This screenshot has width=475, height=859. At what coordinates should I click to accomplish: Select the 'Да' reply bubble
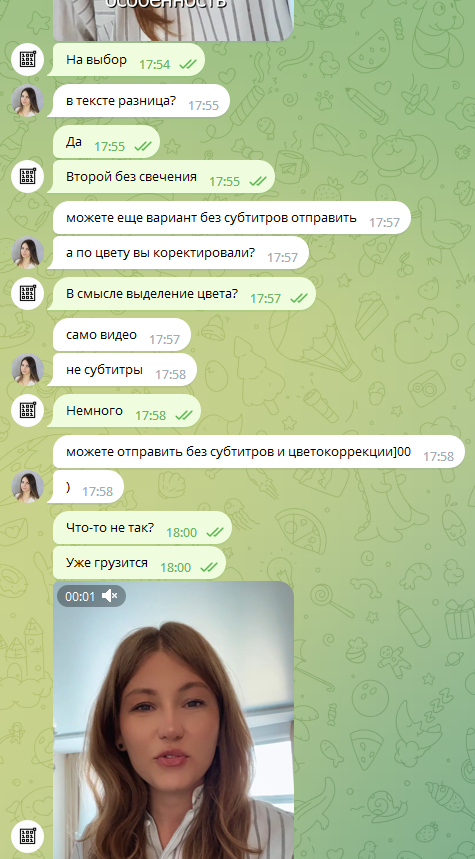(106, 142)
